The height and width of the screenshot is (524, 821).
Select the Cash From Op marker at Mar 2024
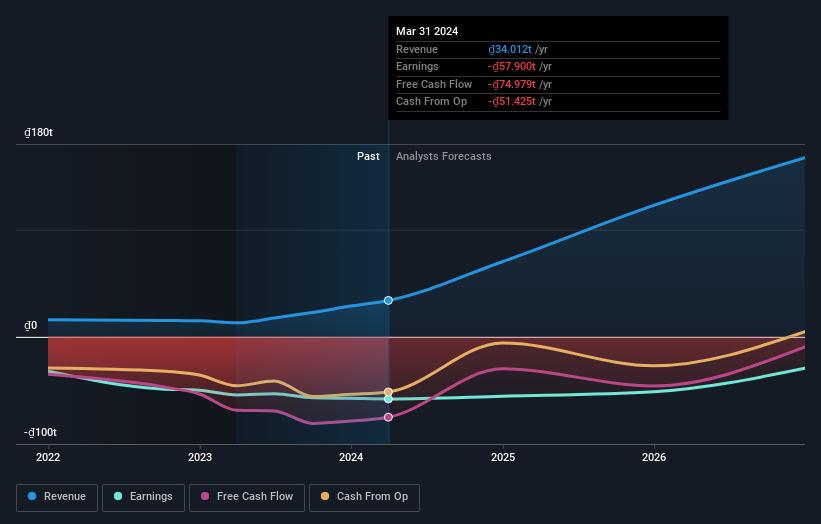(x=388, y=392)
